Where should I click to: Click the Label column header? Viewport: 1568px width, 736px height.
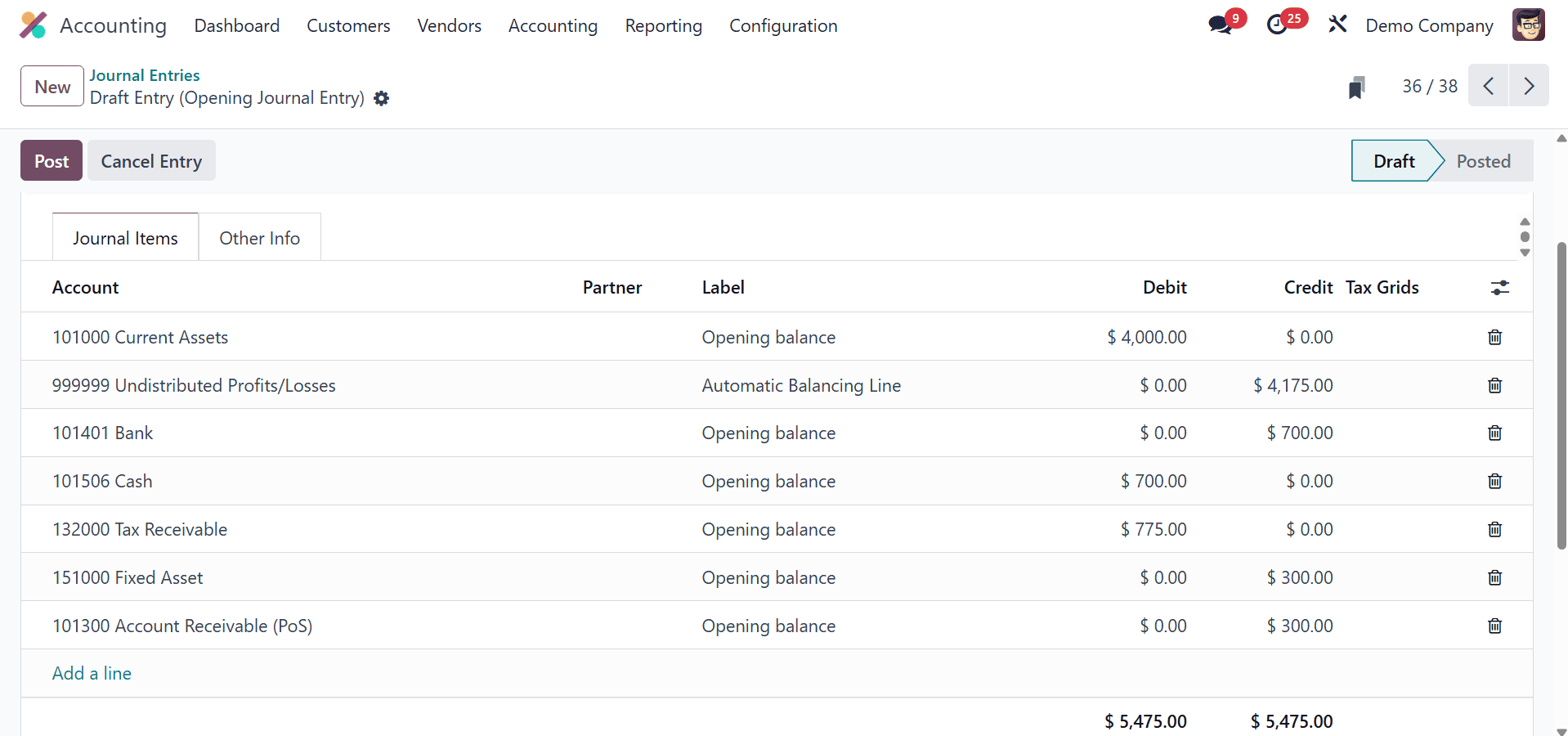[724, 287]
